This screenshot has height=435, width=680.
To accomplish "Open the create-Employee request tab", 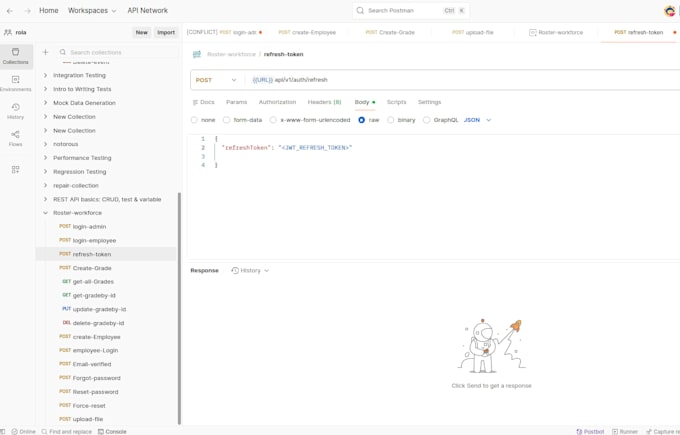I will click(x=307, y=32).
